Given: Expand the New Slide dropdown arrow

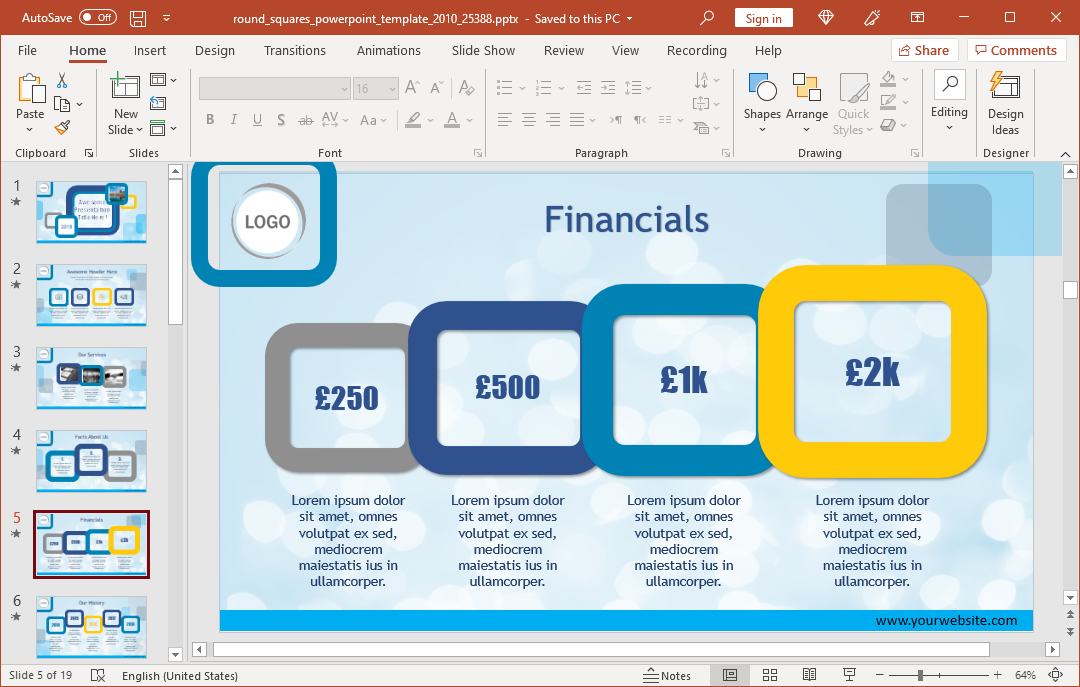Looking at the screenshot, I should [x=126, y=129].
